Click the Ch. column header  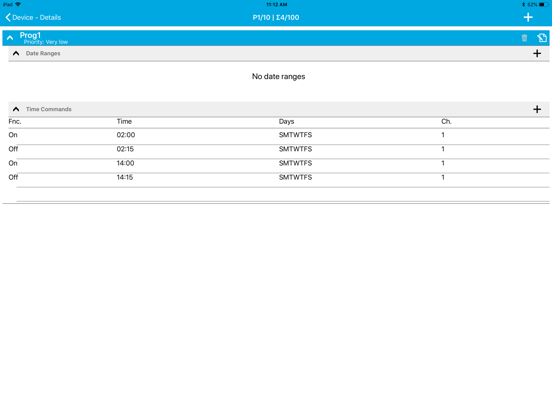click(x=446, y=121)
